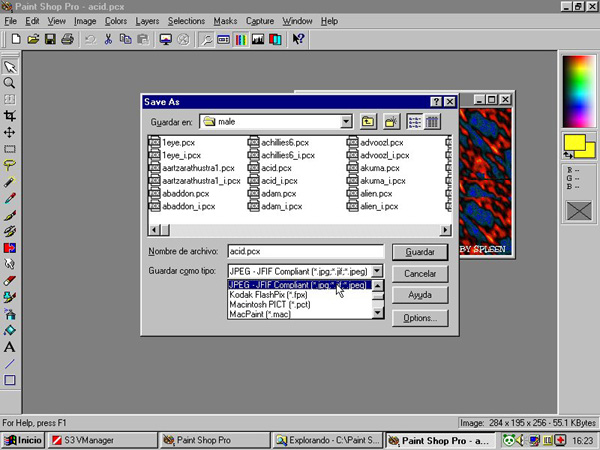Click the Full screen preview monitor icon

[166, 39]
